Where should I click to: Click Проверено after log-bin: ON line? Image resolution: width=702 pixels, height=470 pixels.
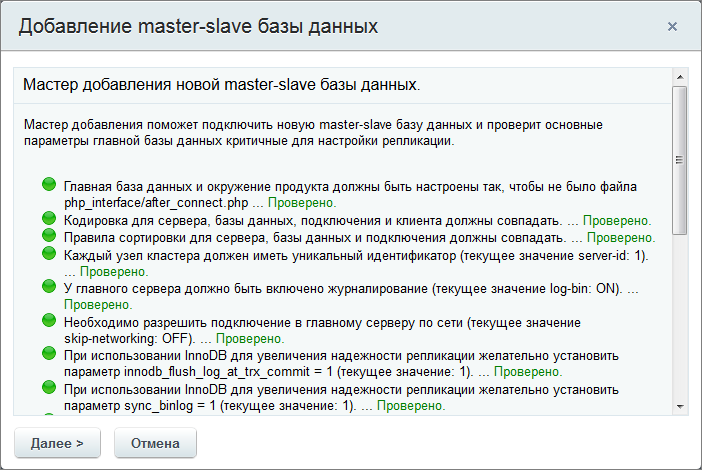[98, 305]
